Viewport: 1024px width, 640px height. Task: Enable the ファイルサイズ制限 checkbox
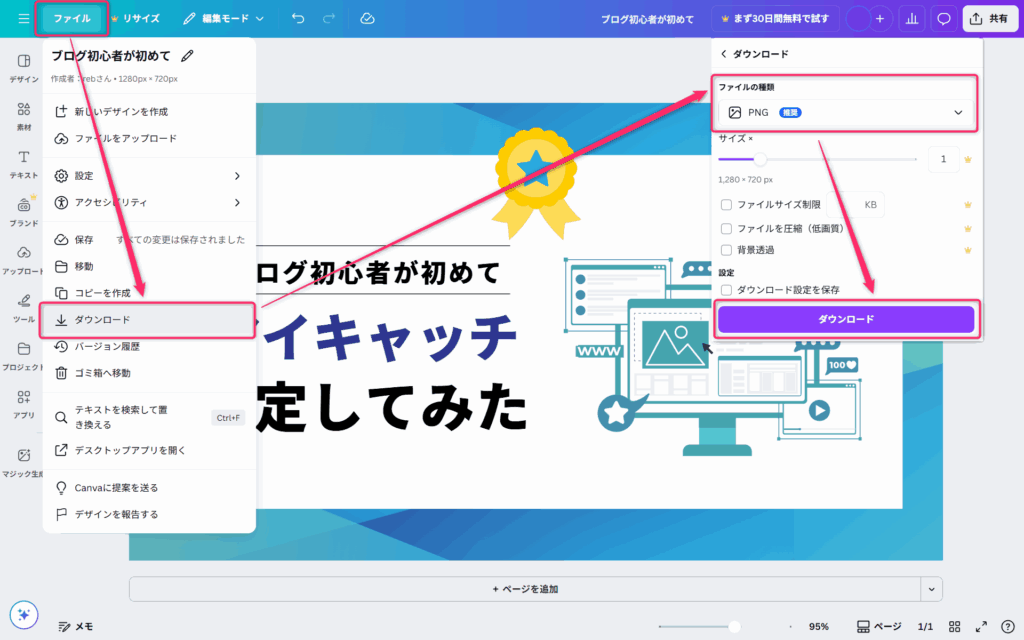click(x=727, y=205)
